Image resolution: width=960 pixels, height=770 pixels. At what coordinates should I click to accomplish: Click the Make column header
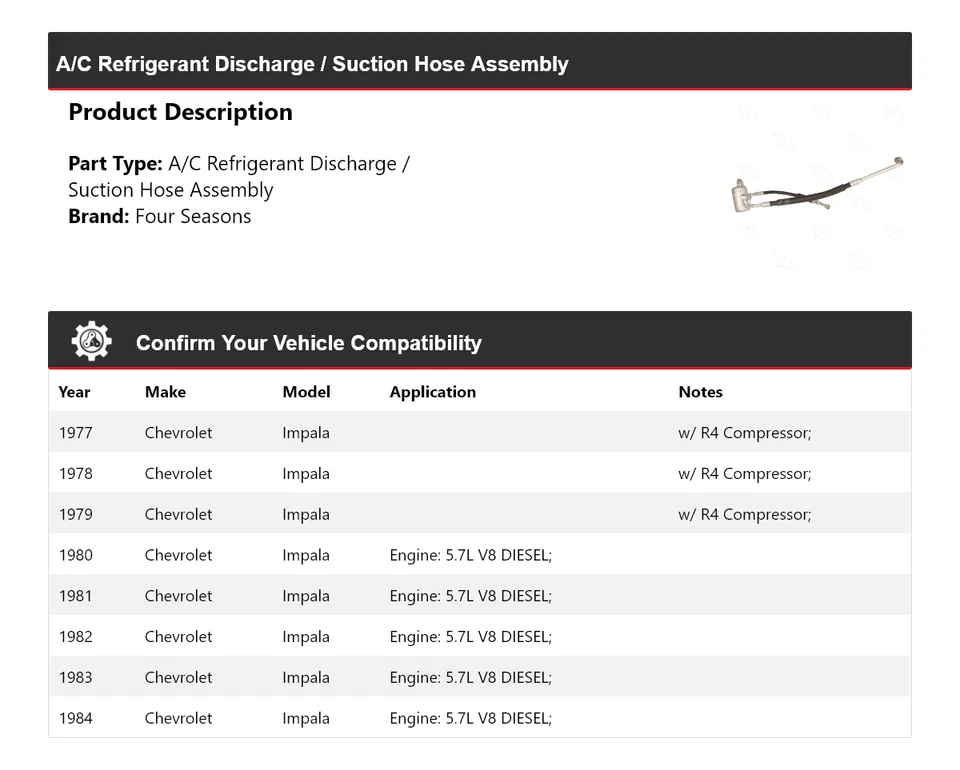click(165, 392)
